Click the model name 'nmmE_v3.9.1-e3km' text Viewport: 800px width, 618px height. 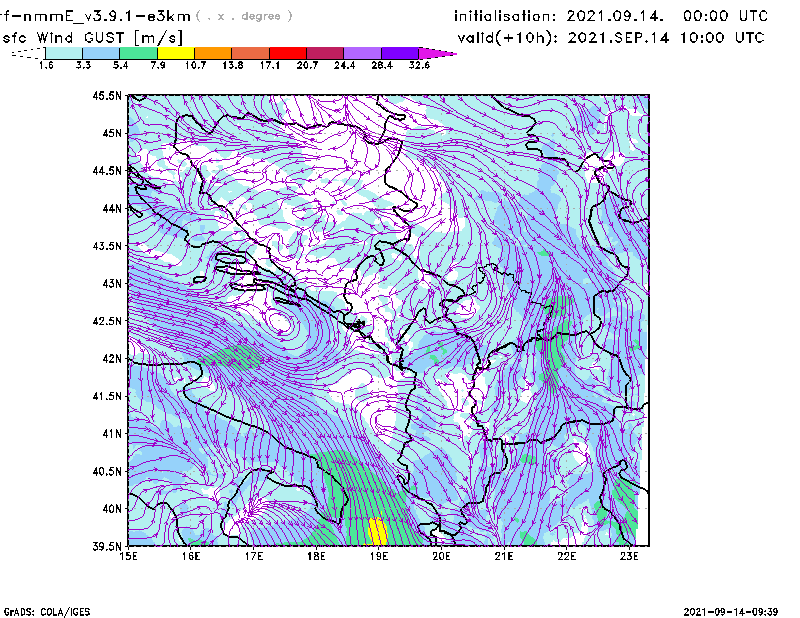[x=107, y=16]
